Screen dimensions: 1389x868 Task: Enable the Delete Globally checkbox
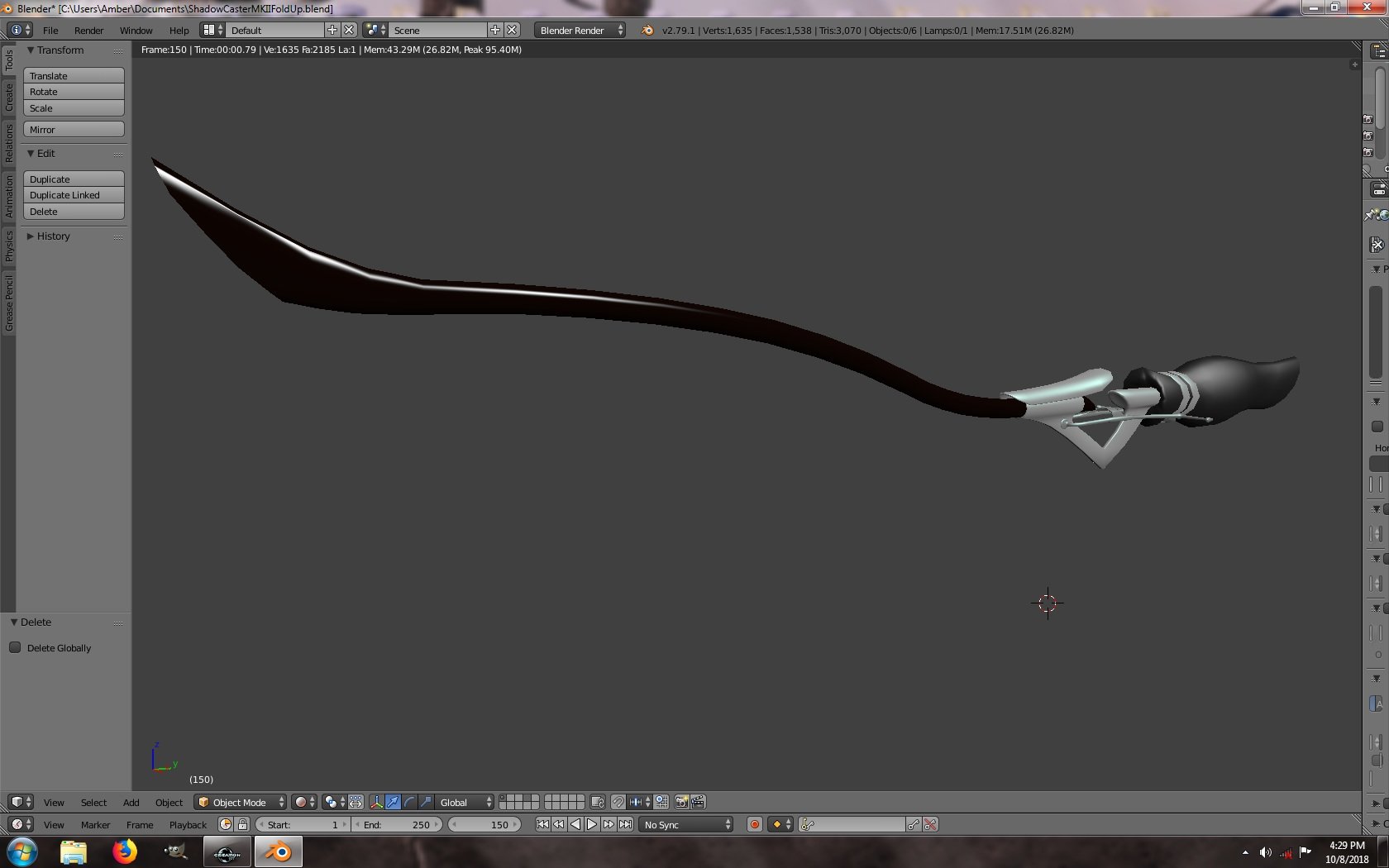pos(15,647)
